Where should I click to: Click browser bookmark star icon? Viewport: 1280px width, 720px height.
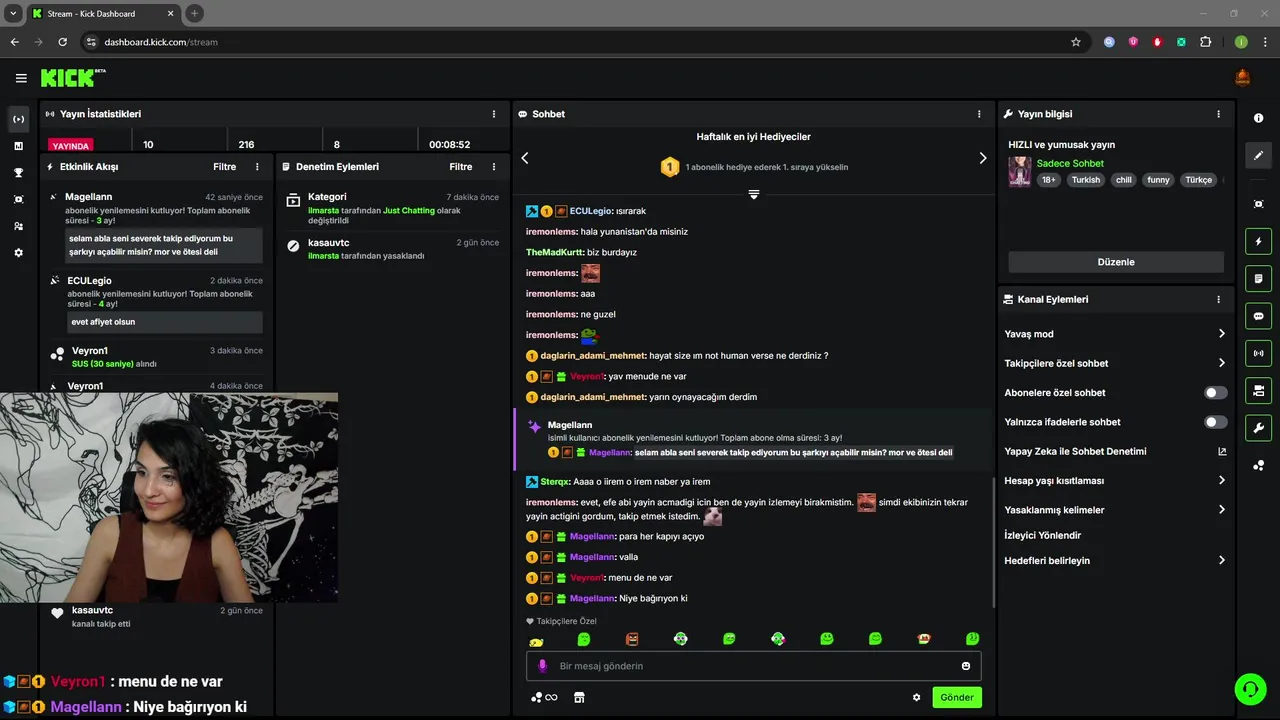[1076, 42]
